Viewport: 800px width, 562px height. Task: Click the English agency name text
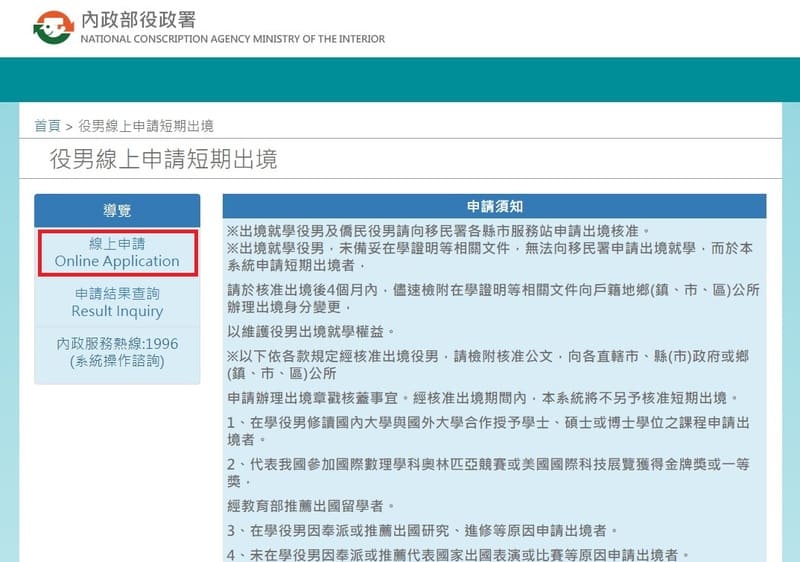(233, 39)
